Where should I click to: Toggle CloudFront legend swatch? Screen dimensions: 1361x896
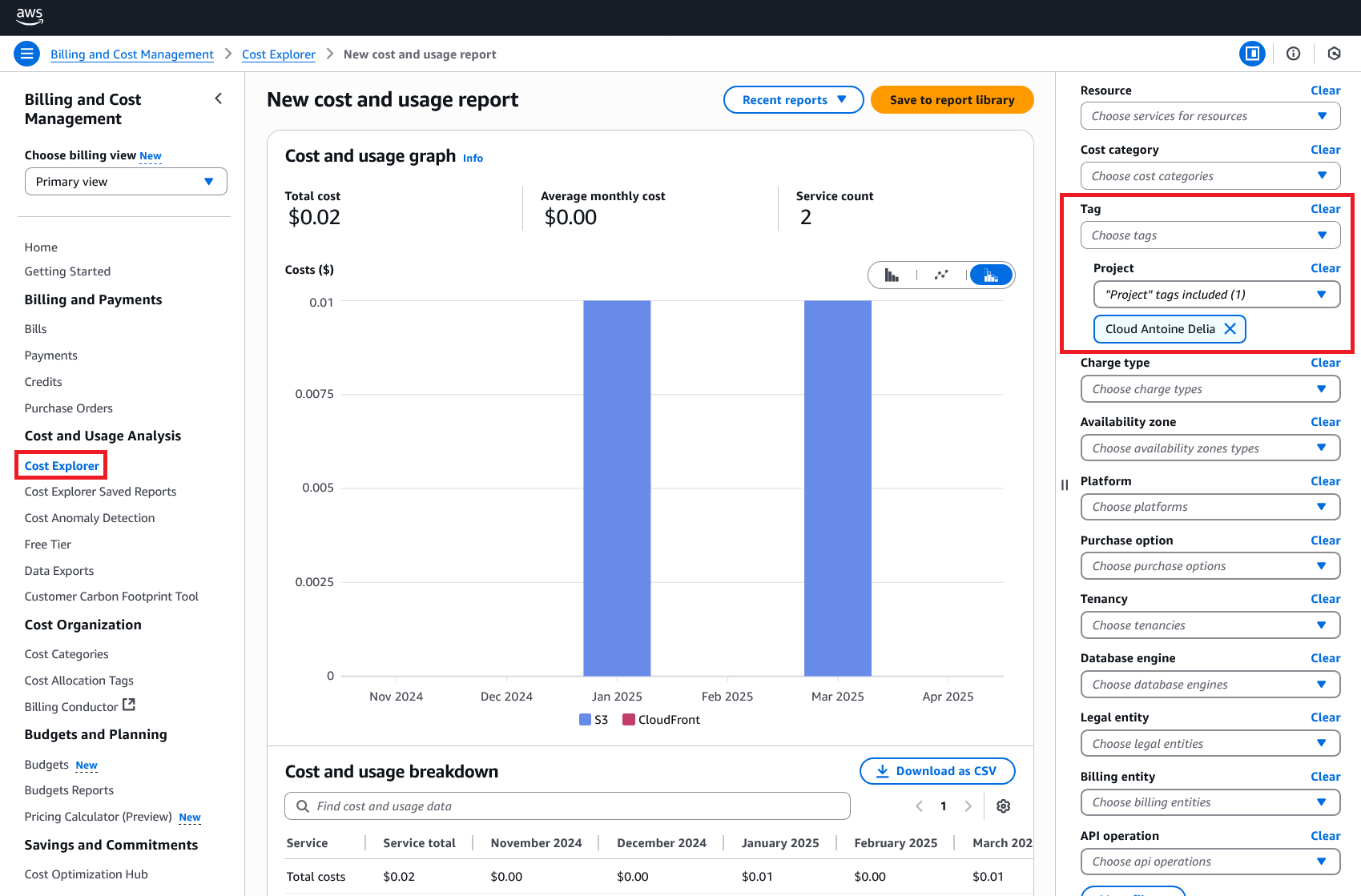coord(629,720)
